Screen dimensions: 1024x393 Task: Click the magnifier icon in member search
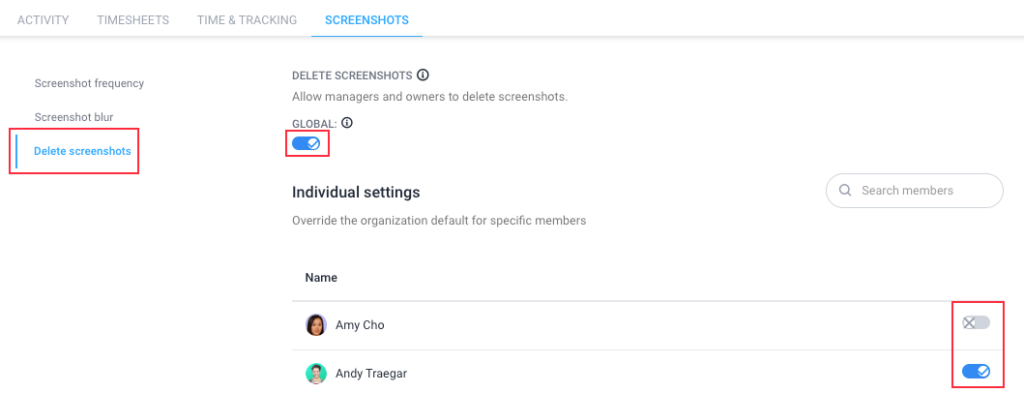845,191
